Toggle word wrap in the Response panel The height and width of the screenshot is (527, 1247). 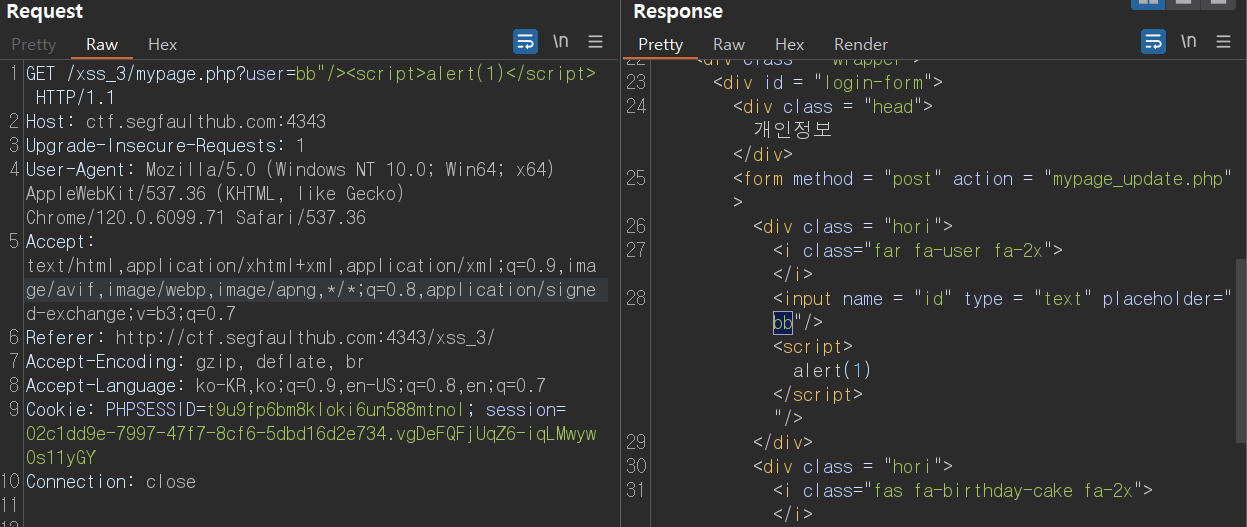click(x=1153, y=42)
